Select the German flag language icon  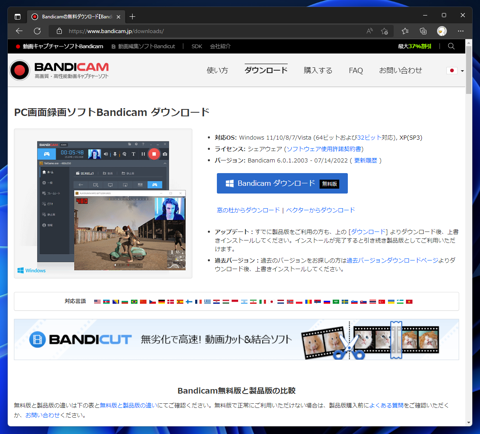click(x=162, y=302)
